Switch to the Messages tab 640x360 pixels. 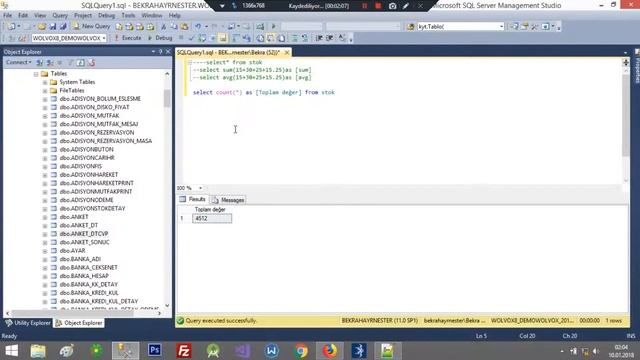[228, 200]
